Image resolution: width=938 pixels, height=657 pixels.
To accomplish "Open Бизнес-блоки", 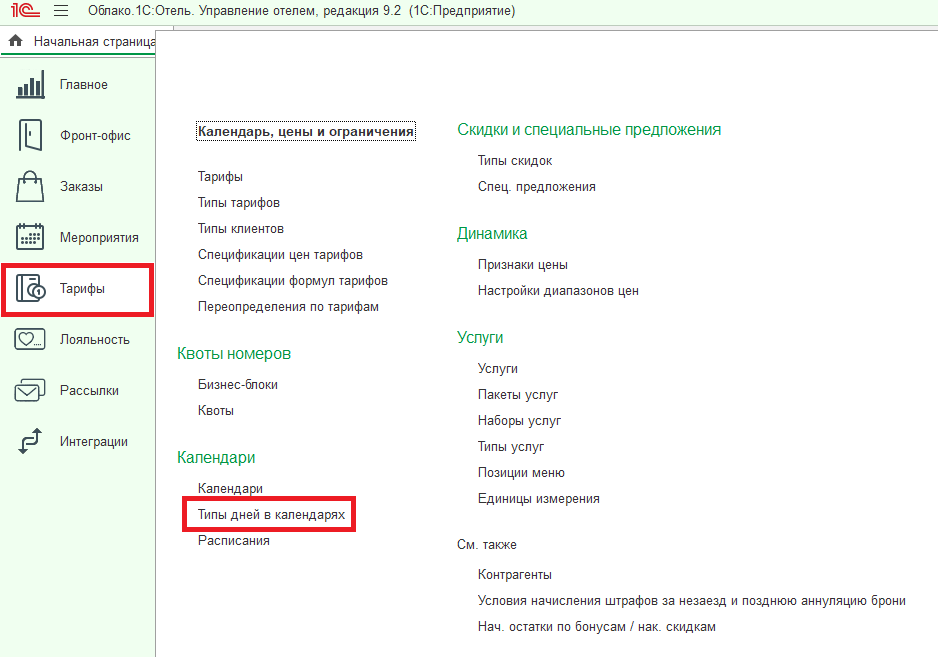I will point(237,385).
